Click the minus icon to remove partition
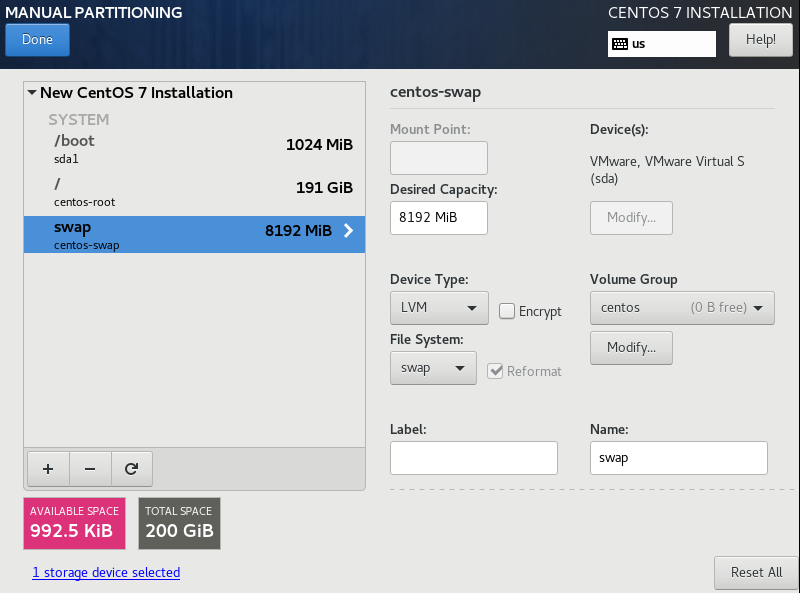 (90, 467)
